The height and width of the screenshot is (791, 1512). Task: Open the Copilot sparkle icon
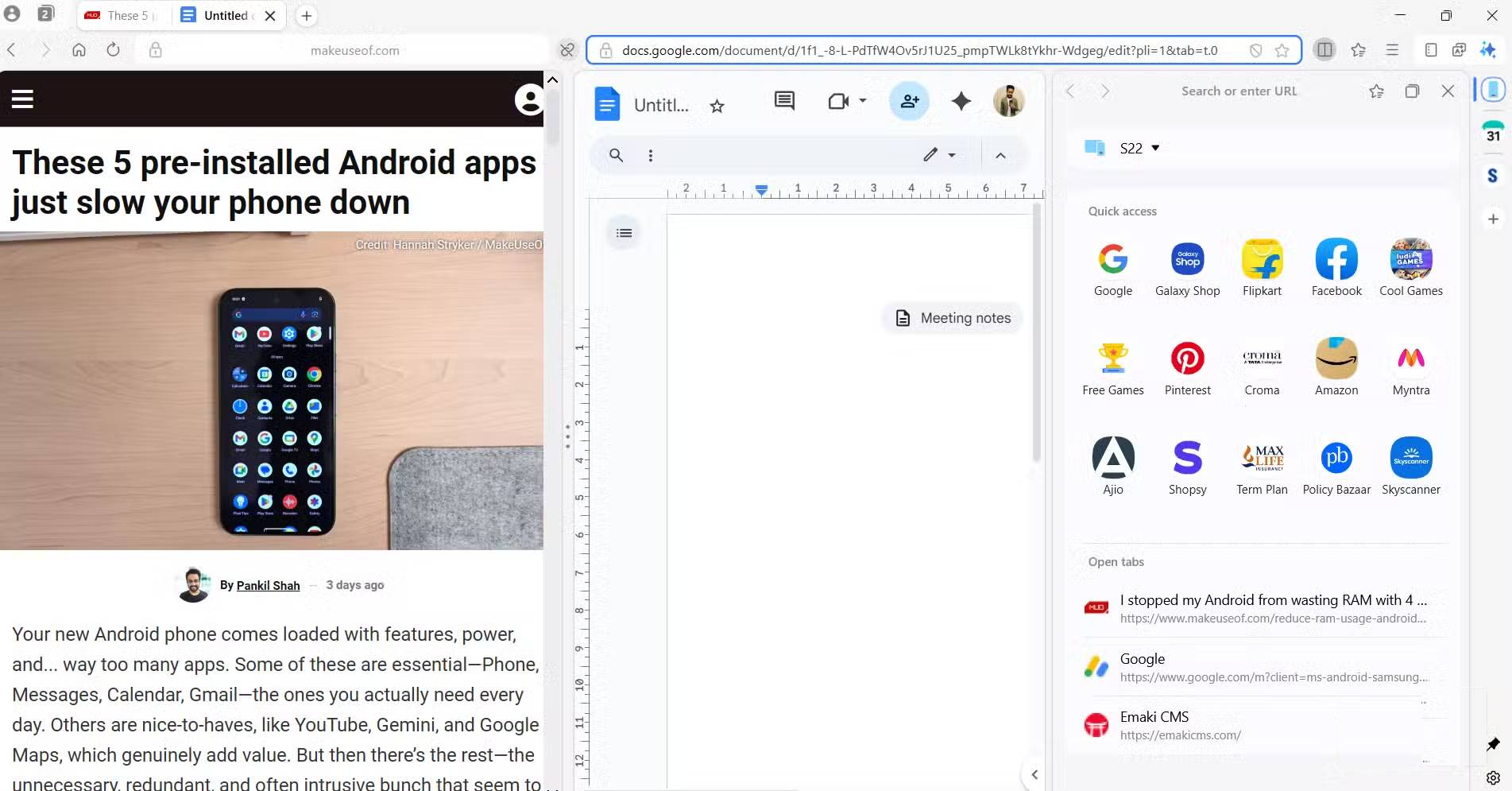point(1488,50)
